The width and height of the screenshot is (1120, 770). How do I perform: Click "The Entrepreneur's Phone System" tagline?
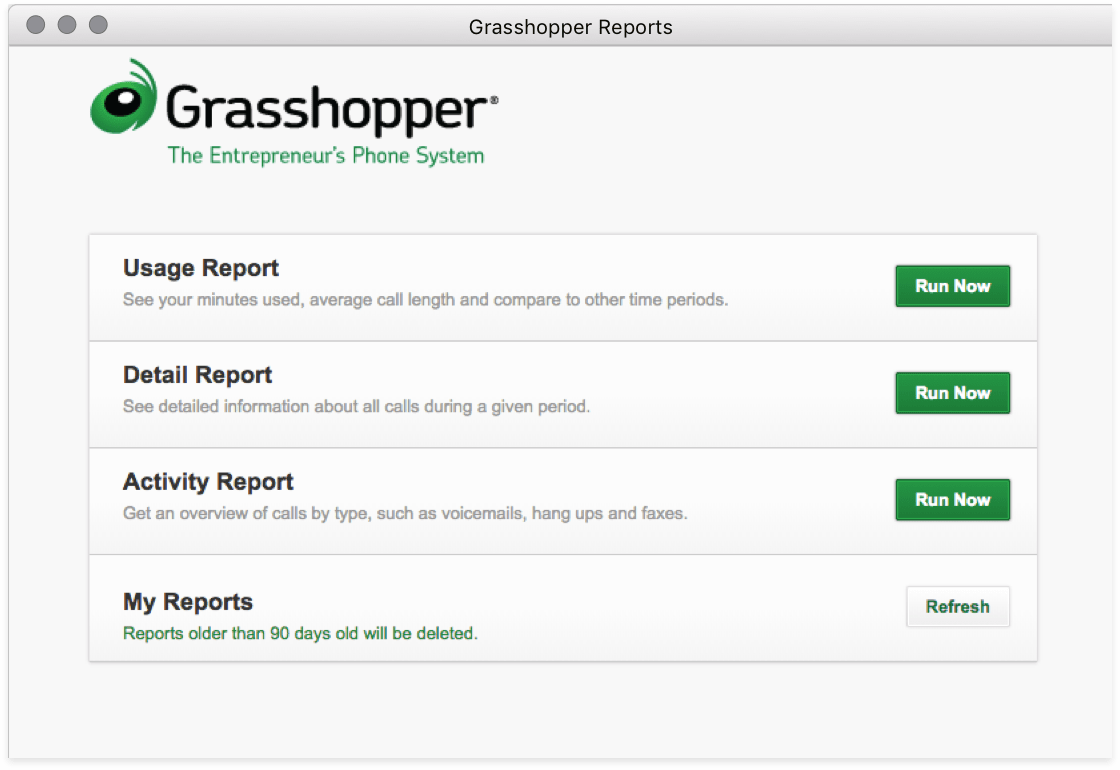(326, 156)
